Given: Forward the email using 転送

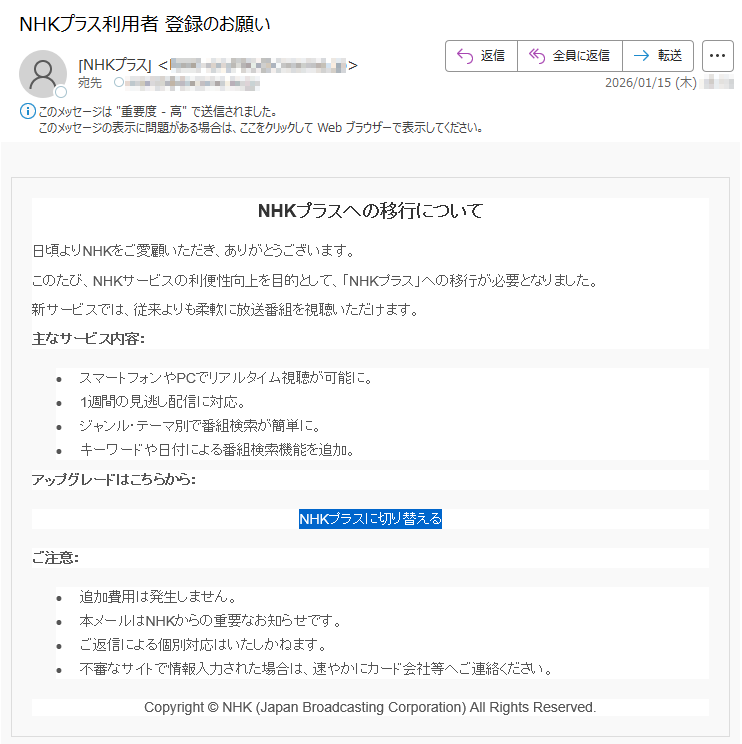Looking at the screenshot, I should pyautogui.click(x=657, y=56).
